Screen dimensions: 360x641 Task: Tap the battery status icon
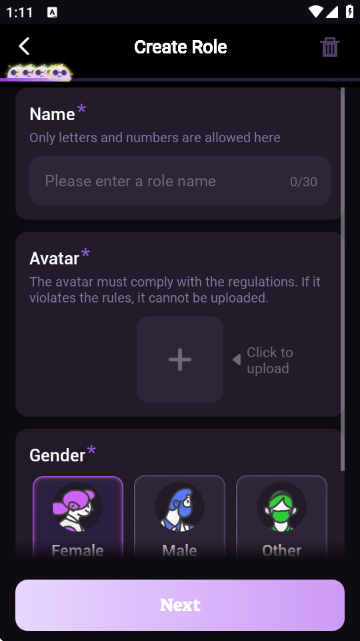[350, 11]
